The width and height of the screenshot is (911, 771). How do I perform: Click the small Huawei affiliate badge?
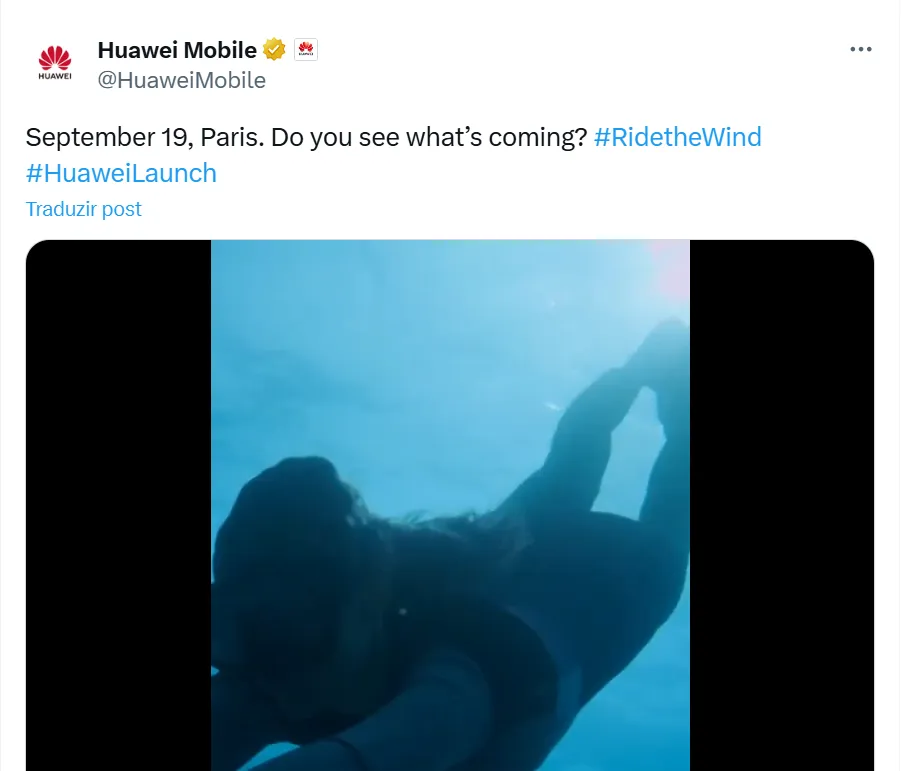point(306,50)
